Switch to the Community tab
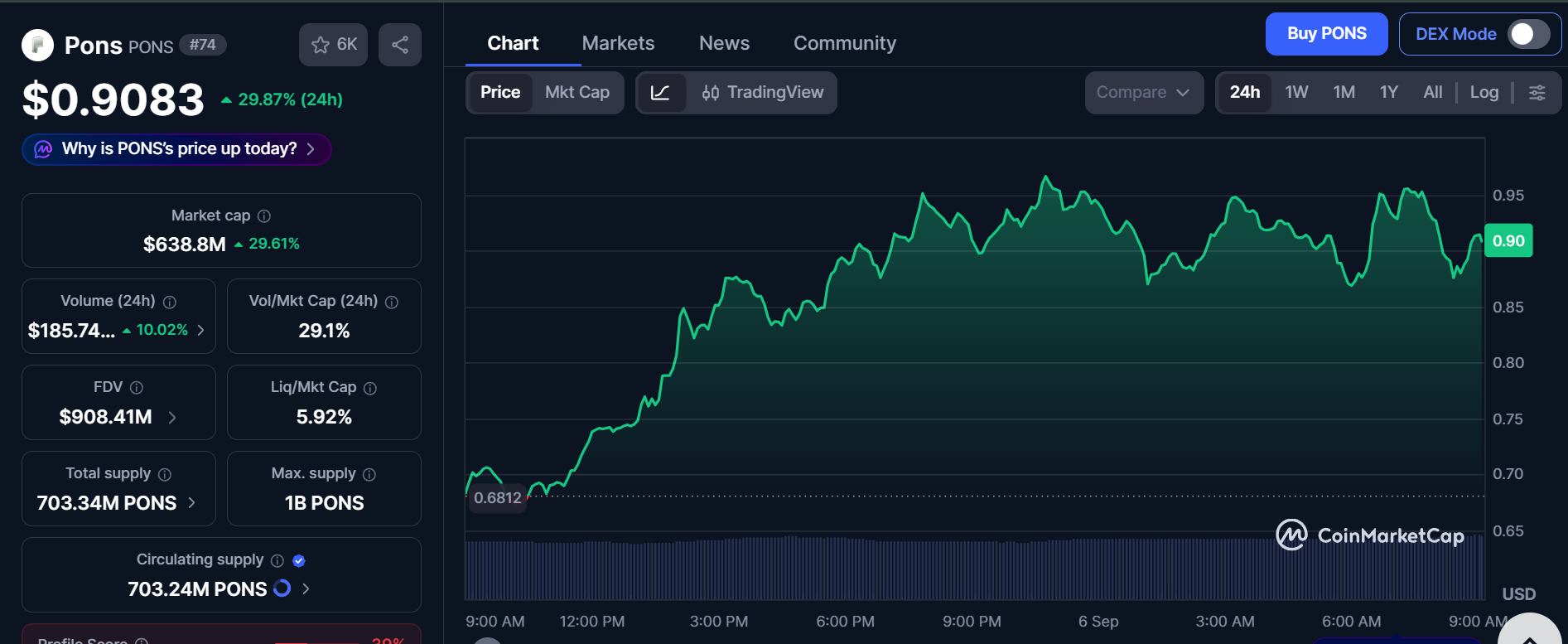Image resolution: width=1568 pixels, height=644 pixels. [845, 43]
